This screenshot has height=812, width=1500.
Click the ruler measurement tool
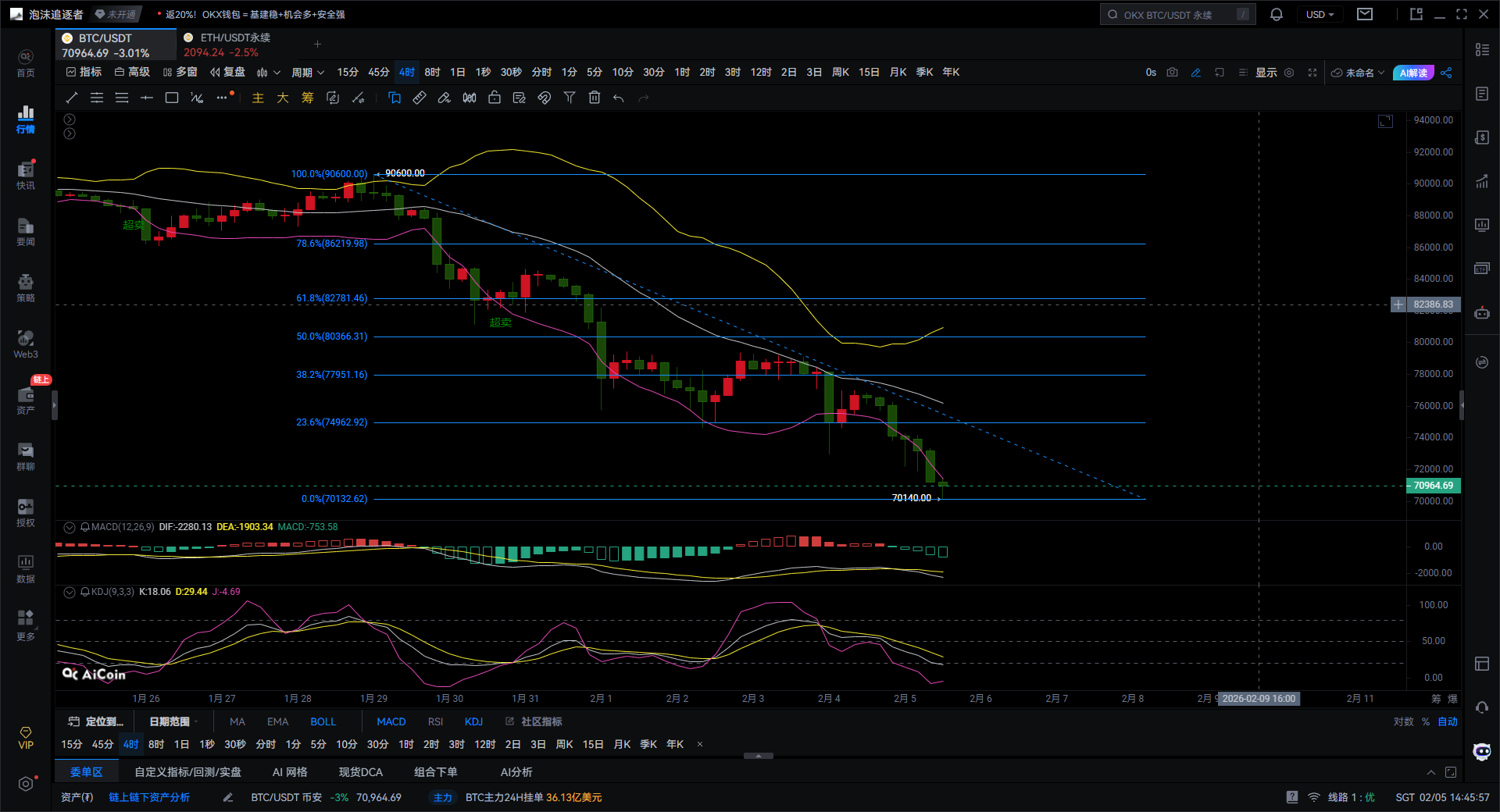(x=420, y=98)
